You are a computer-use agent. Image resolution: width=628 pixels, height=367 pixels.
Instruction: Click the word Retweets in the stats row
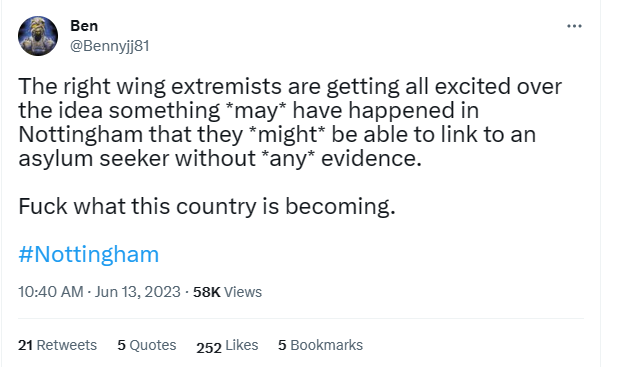pos(66,345)
